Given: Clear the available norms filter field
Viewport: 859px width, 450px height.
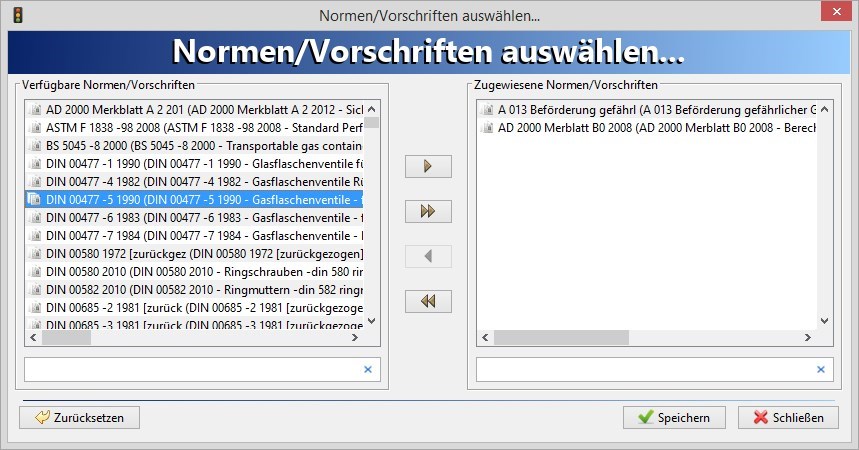Looking at the screenshot, I should 368,369.
